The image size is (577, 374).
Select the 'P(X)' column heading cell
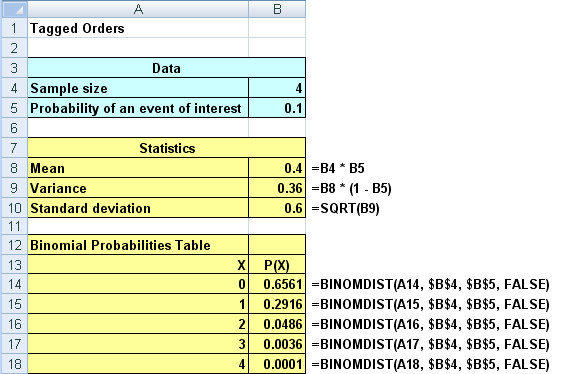click(x=277, y=265)
